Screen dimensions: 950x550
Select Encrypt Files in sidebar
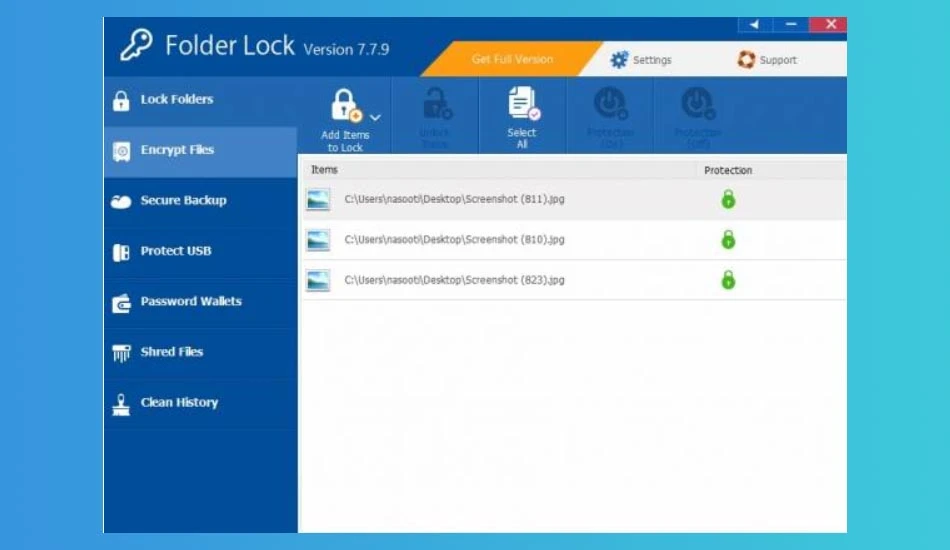[201, 151]
